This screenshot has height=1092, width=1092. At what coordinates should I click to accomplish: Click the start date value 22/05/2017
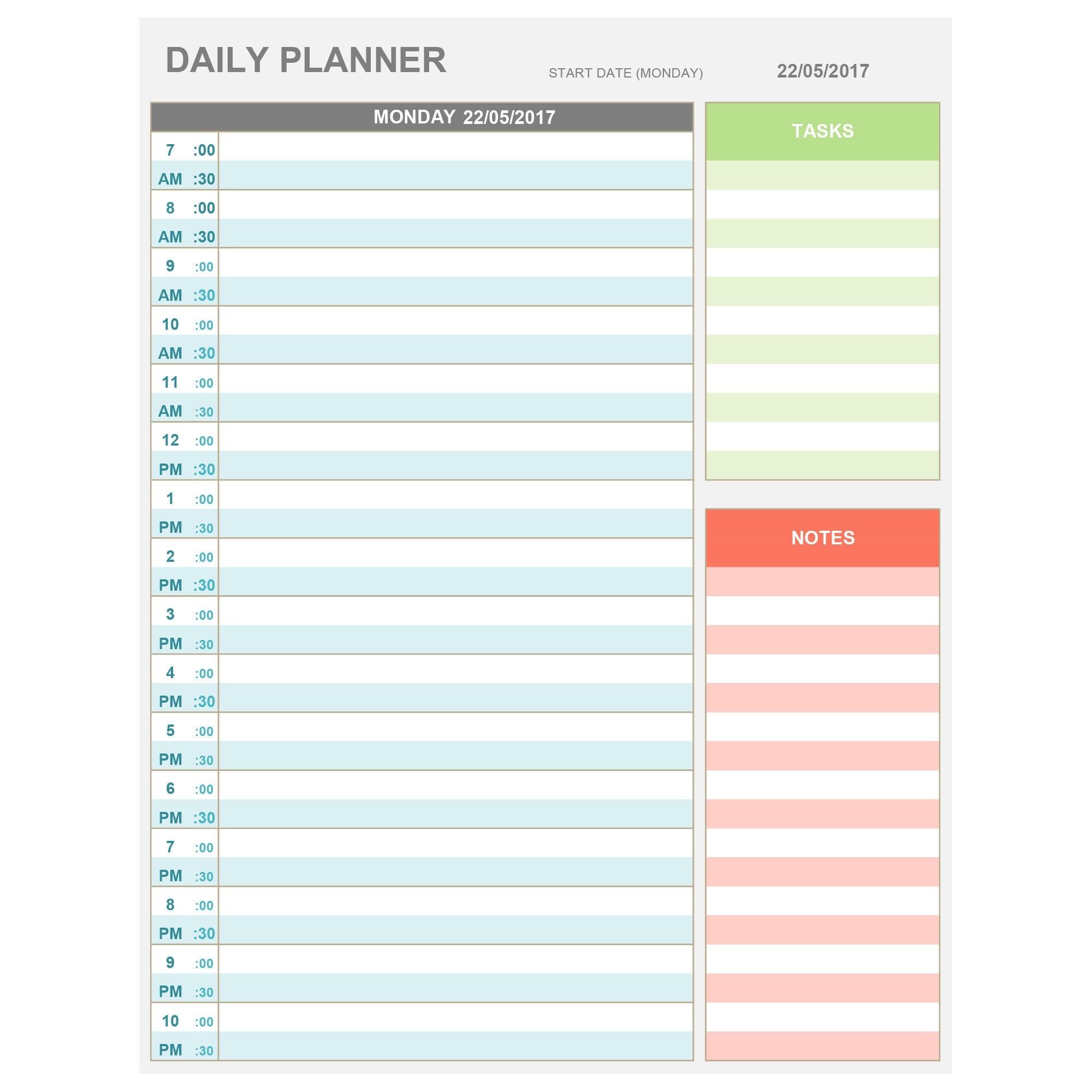[822, 71]
